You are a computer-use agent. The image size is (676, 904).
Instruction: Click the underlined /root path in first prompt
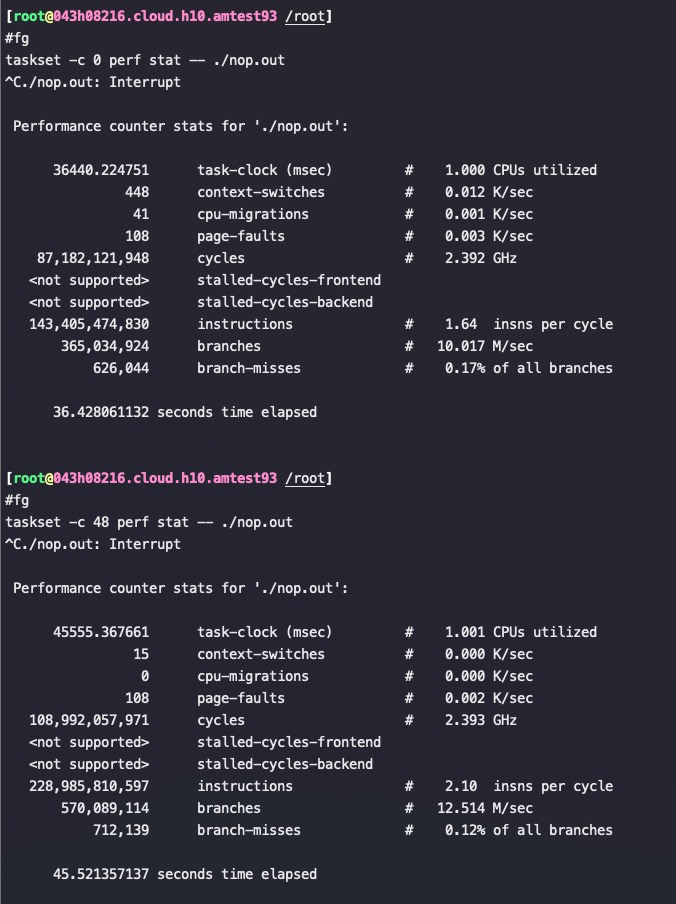pos(305,16)
